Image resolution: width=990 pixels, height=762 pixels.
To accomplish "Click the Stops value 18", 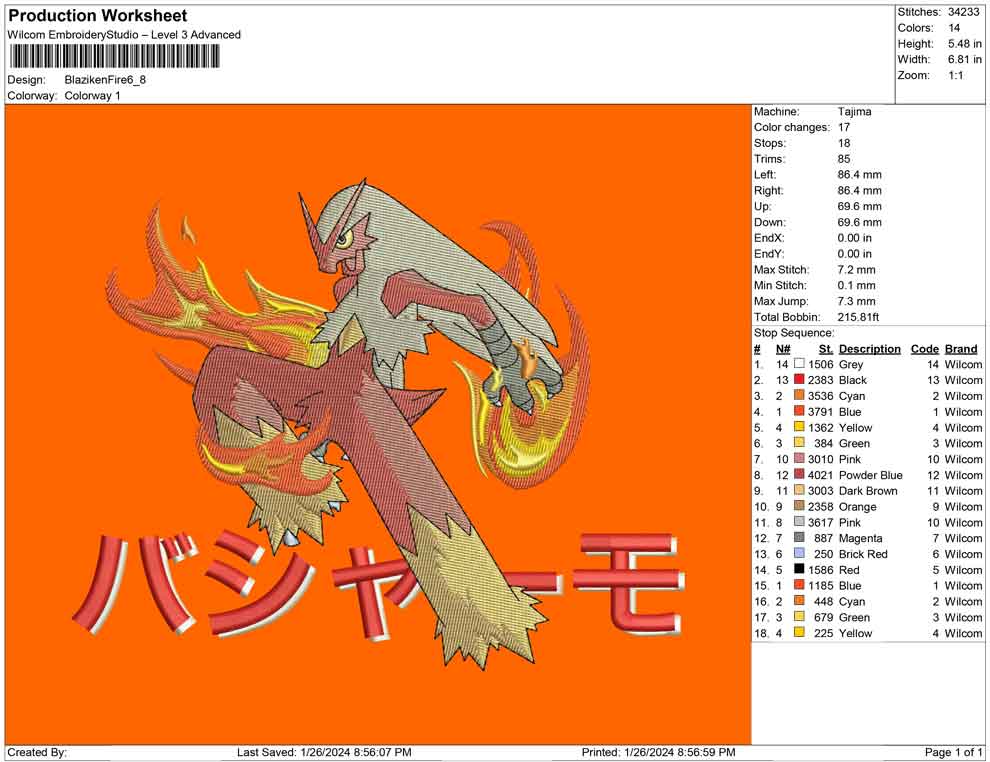I will click(x=844, y=143).
